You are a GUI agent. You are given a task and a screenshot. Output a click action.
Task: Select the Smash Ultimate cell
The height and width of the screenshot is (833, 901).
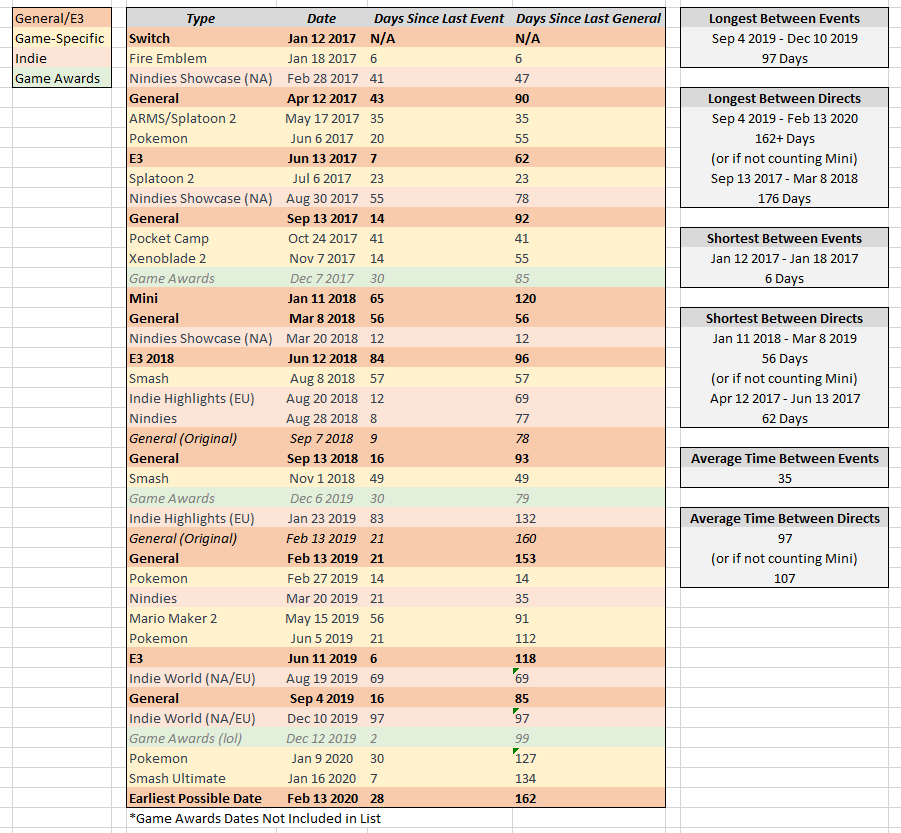coord(177,778)
